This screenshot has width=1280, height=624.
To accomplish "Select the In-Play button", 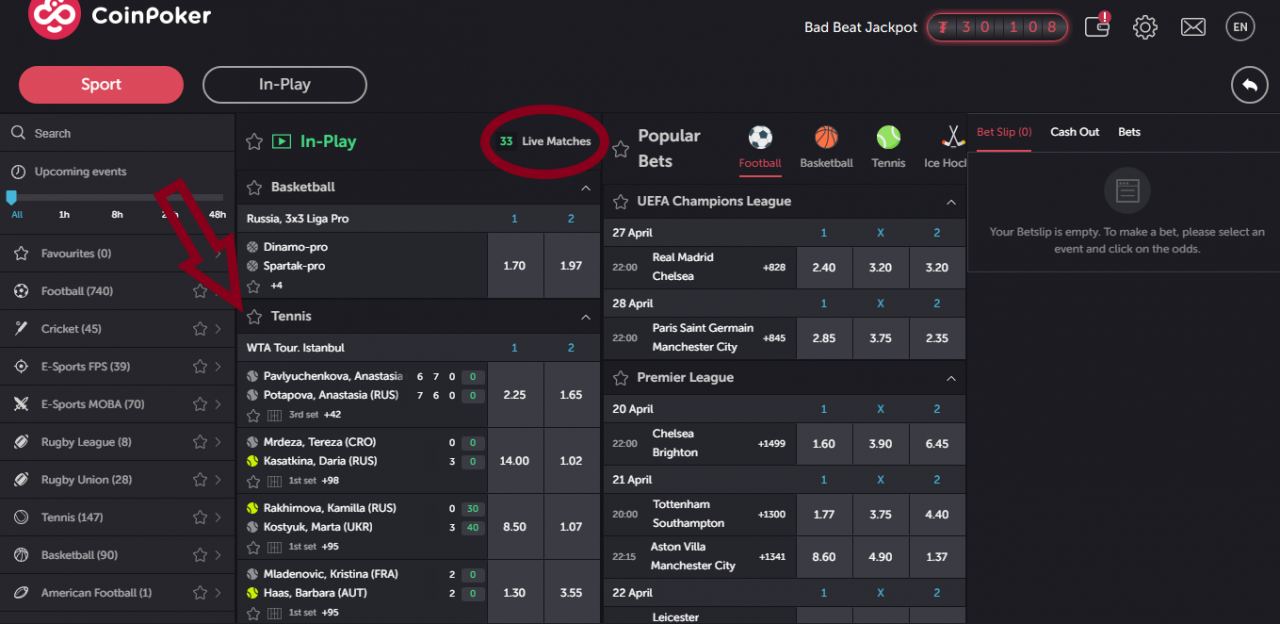I will tap(285, 85).
